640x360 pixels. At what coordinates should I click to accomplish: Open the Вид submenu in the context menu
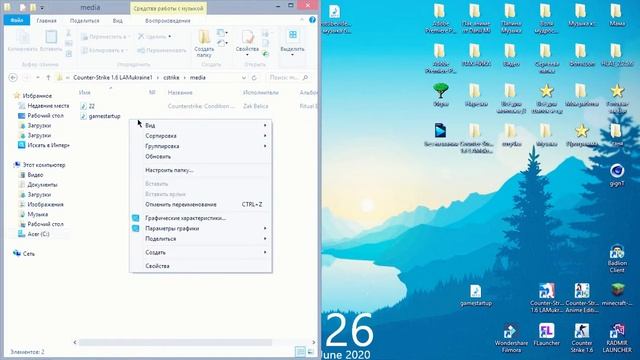click(x=200, y=125)
